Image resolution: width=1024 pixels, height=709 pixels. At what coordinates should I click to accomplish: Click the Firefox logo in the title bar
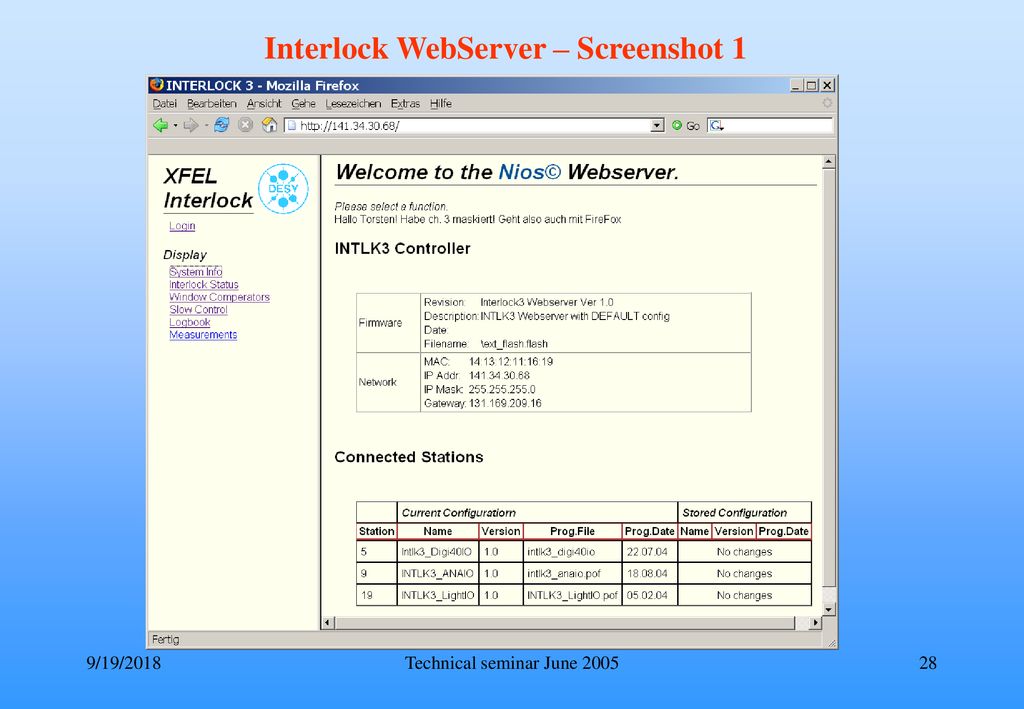click(157, 85)
